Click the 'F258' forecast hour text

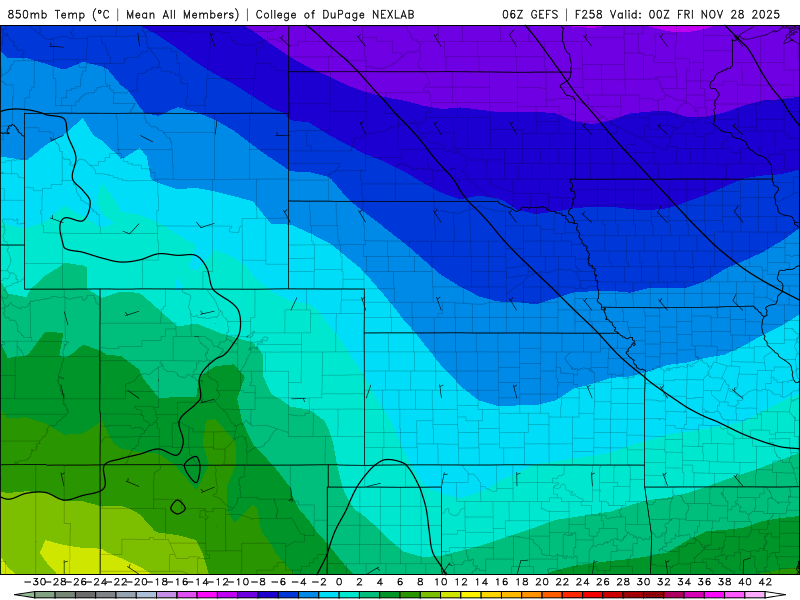(590, 14)
